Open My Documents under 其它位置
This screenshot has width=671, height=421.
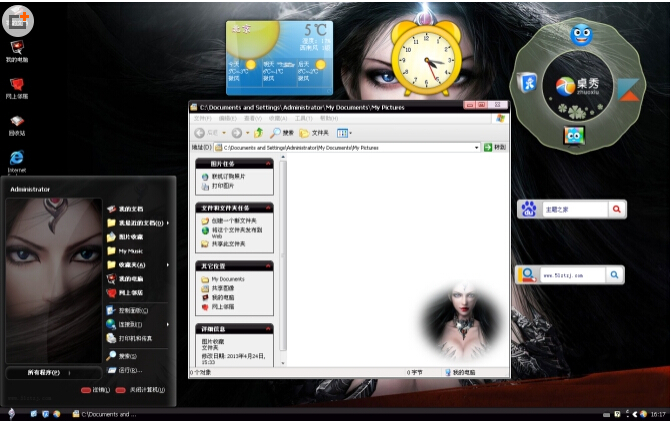228,279
